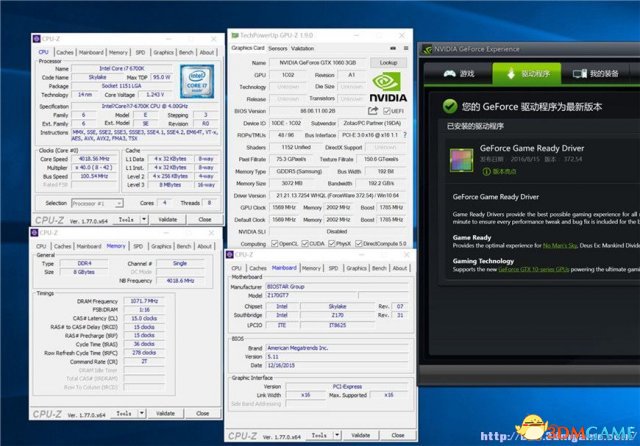This screenshot has height=446, width=640.
Task: Toggle the OpenCL checkbox
Action: [274, 244]
